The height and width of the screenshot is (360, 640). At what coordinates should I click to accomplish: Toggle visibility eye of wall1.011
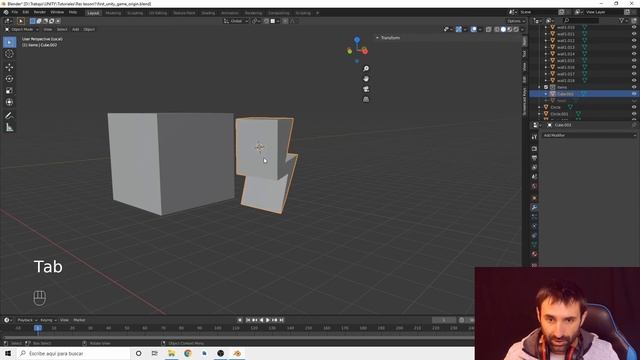pos(634,34)
